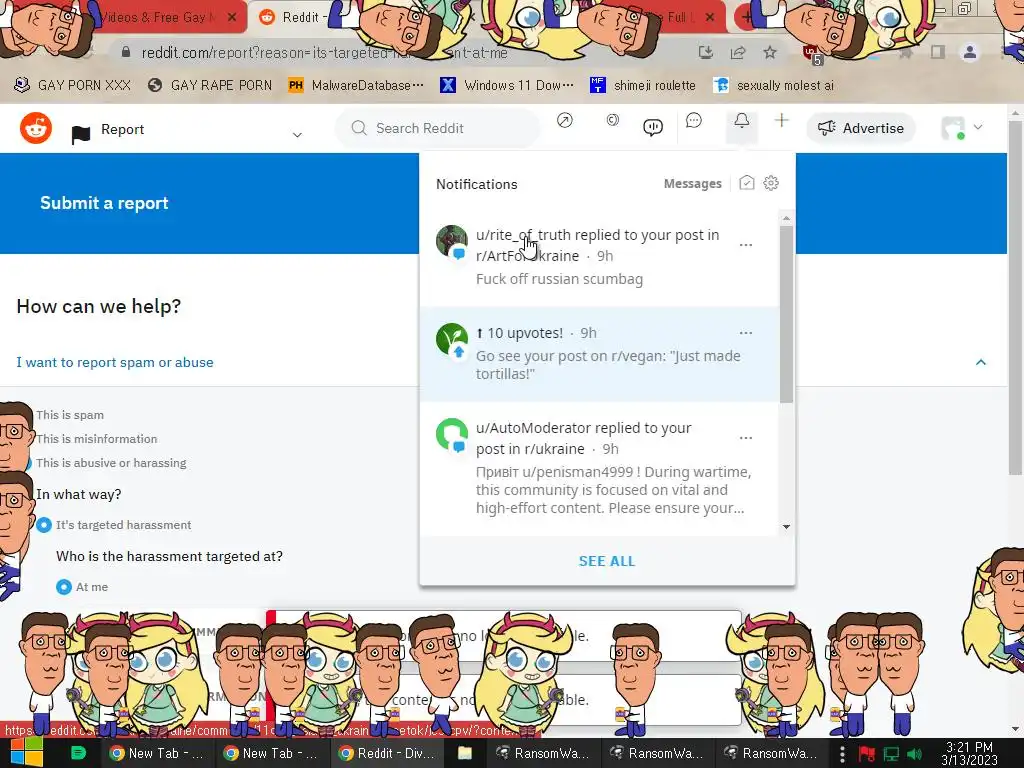Click the red extension icon with badge 5
1024x768 pixels.
812,54
